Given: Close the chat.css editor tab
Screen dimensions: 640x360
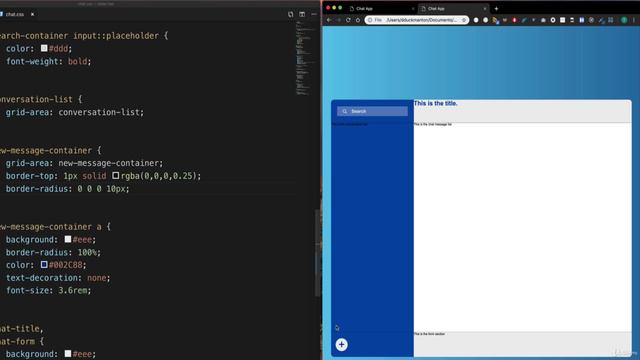Looking at the screenshot, I should pyautogui.click(x=32, y=14).
